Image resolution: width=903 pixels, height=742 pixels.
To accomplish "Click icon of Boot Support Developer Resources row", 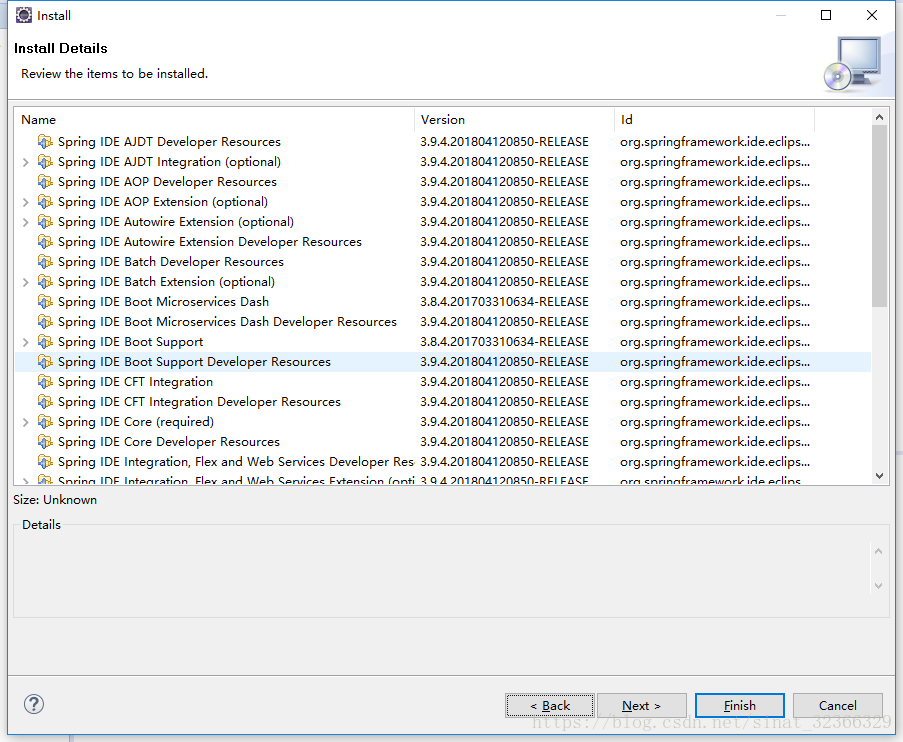I will click(x=45, y=362).
